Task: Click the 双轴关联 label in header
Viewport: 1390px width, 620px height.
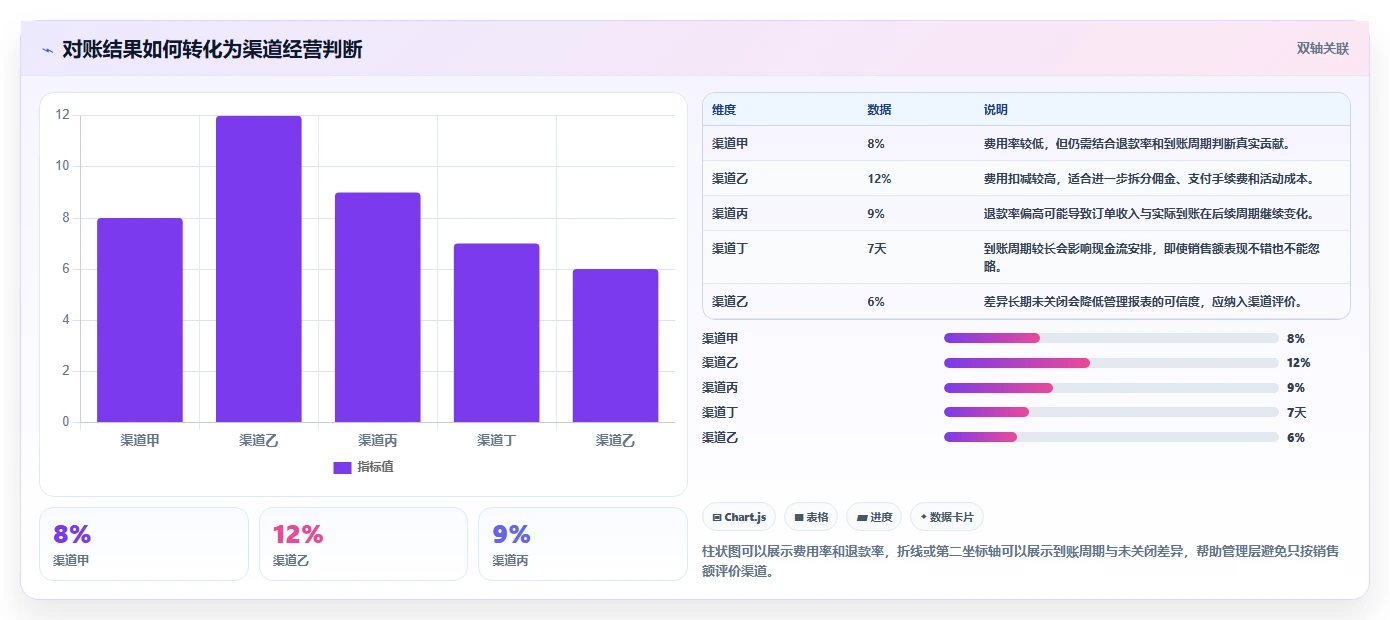Action: tap(1323, 49)
